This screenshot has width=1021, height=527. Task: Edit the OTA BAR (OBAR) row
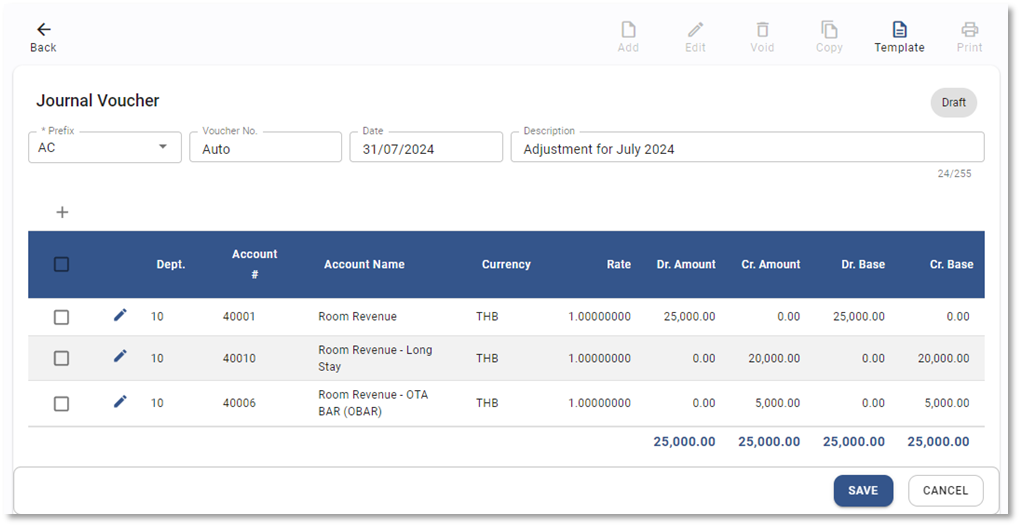coord(120,402)
